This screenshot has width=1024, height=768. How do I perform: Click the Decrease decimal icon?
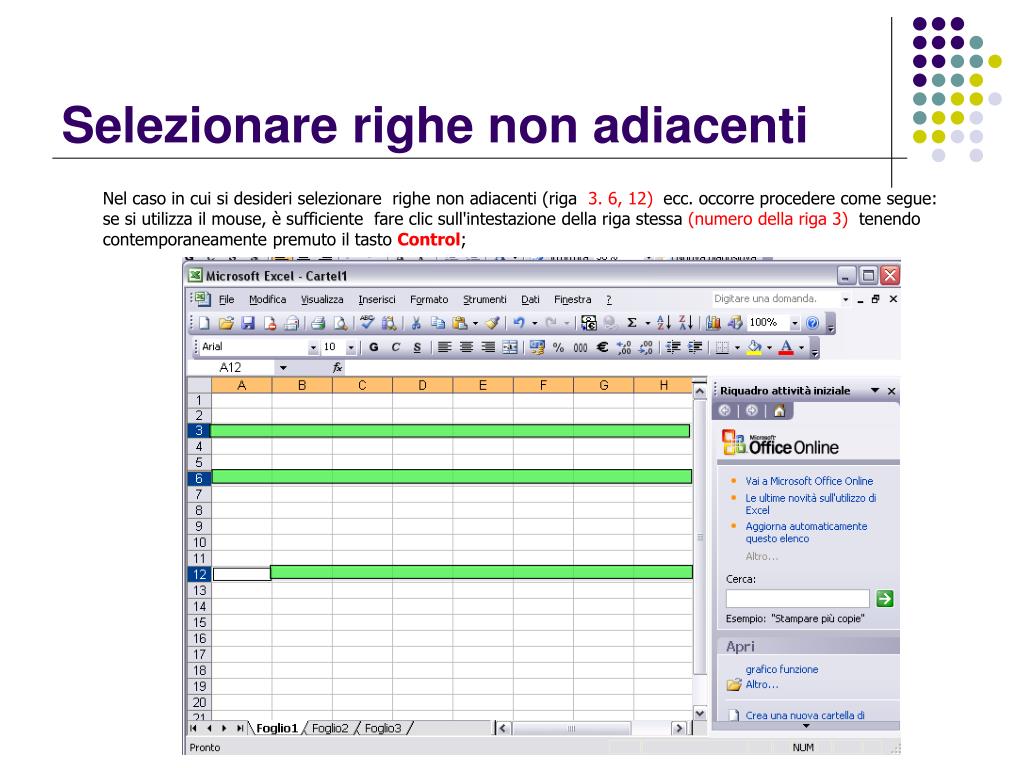point(645,347)
